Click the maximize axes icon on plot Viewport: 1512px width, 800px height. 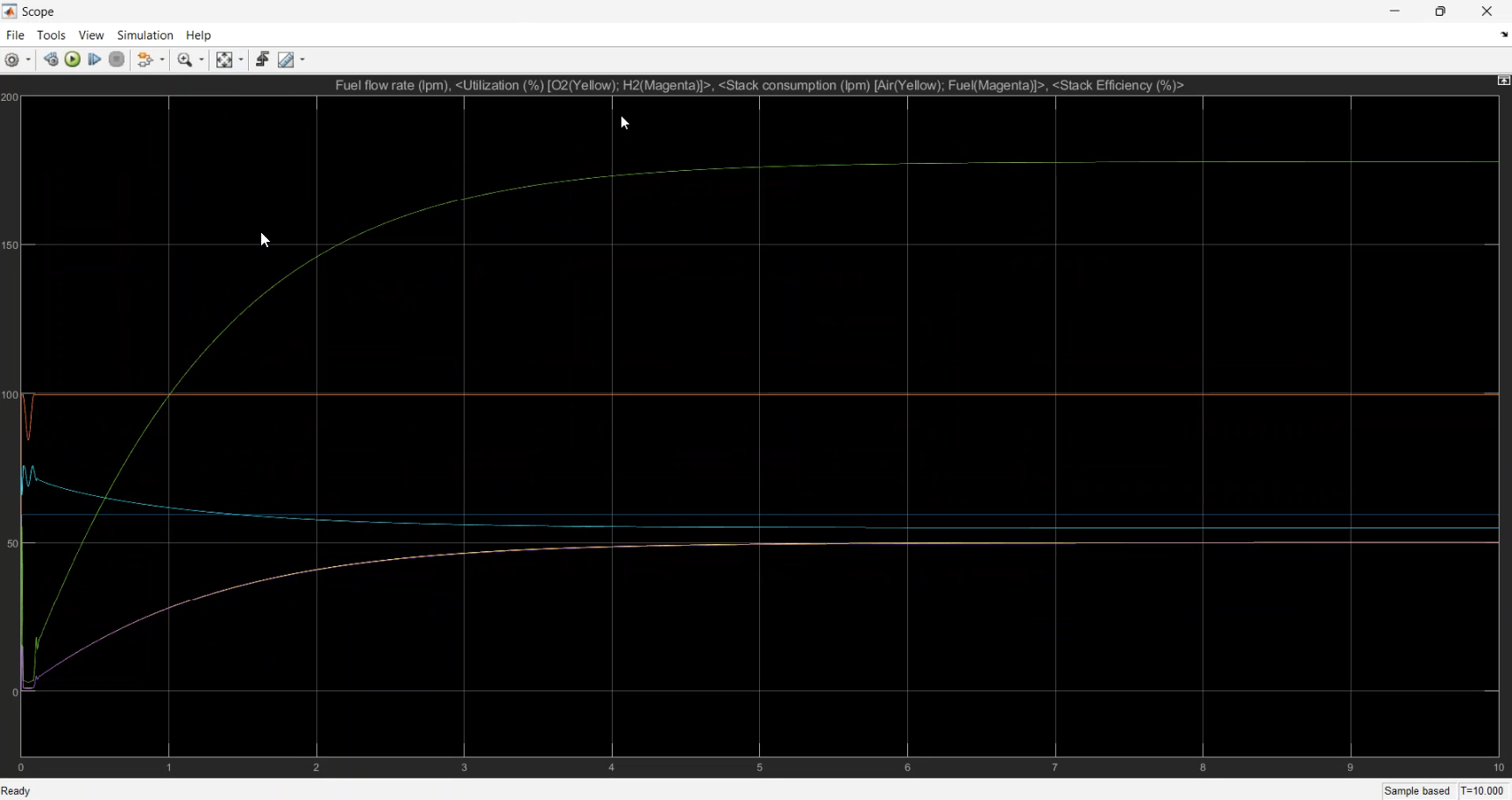click(1504, 81)
